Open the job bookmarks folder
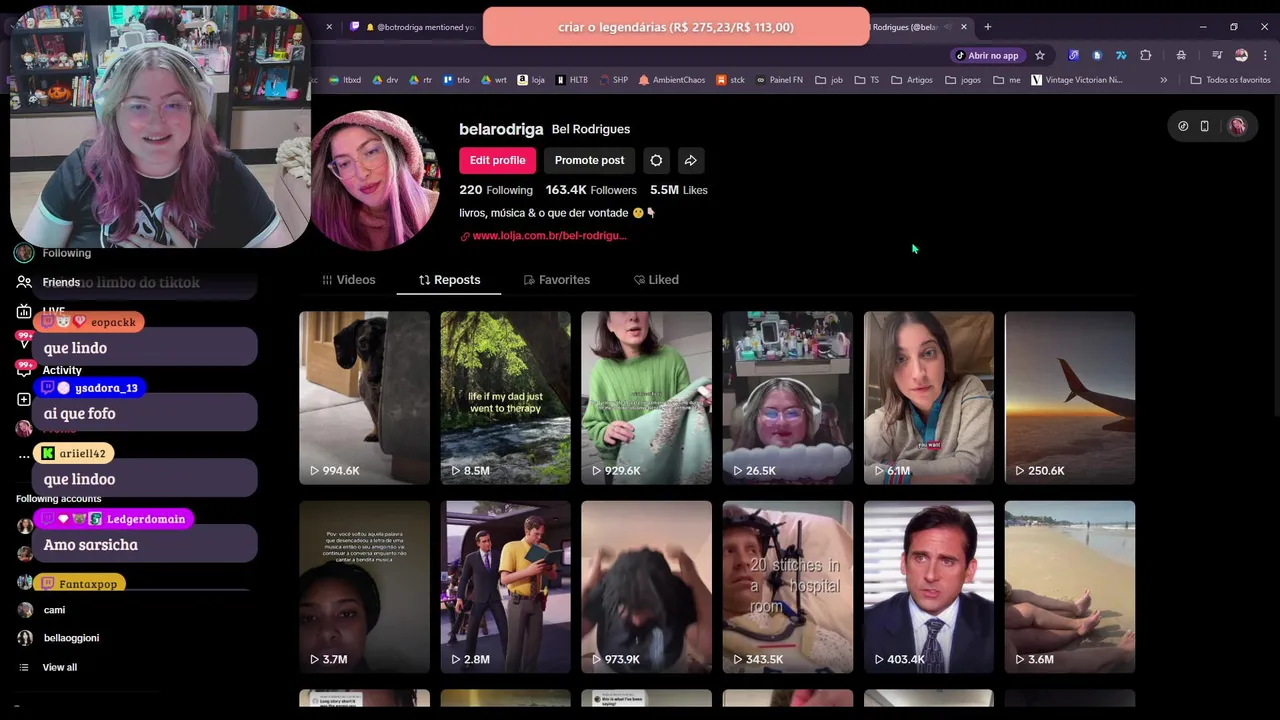This screenshot has width=1280, height=720. tap(829, 80)
